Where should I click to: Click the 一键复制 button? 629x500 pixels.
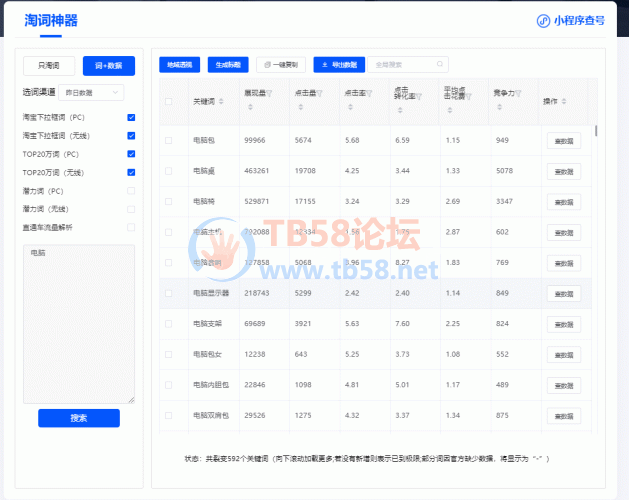pos(281,65)
